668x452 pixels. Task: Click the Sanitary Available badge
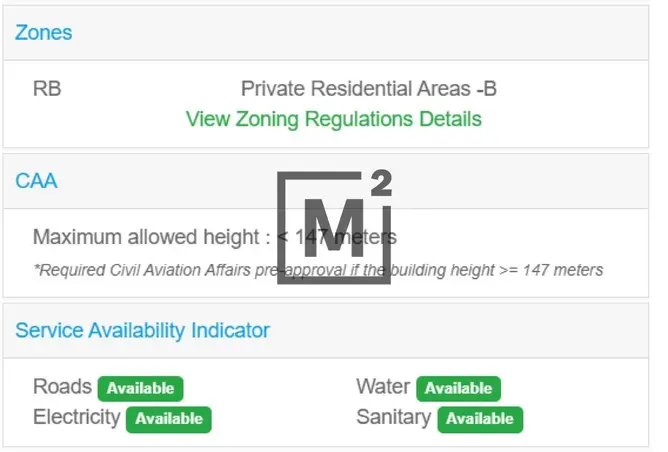tap(480, 419)
